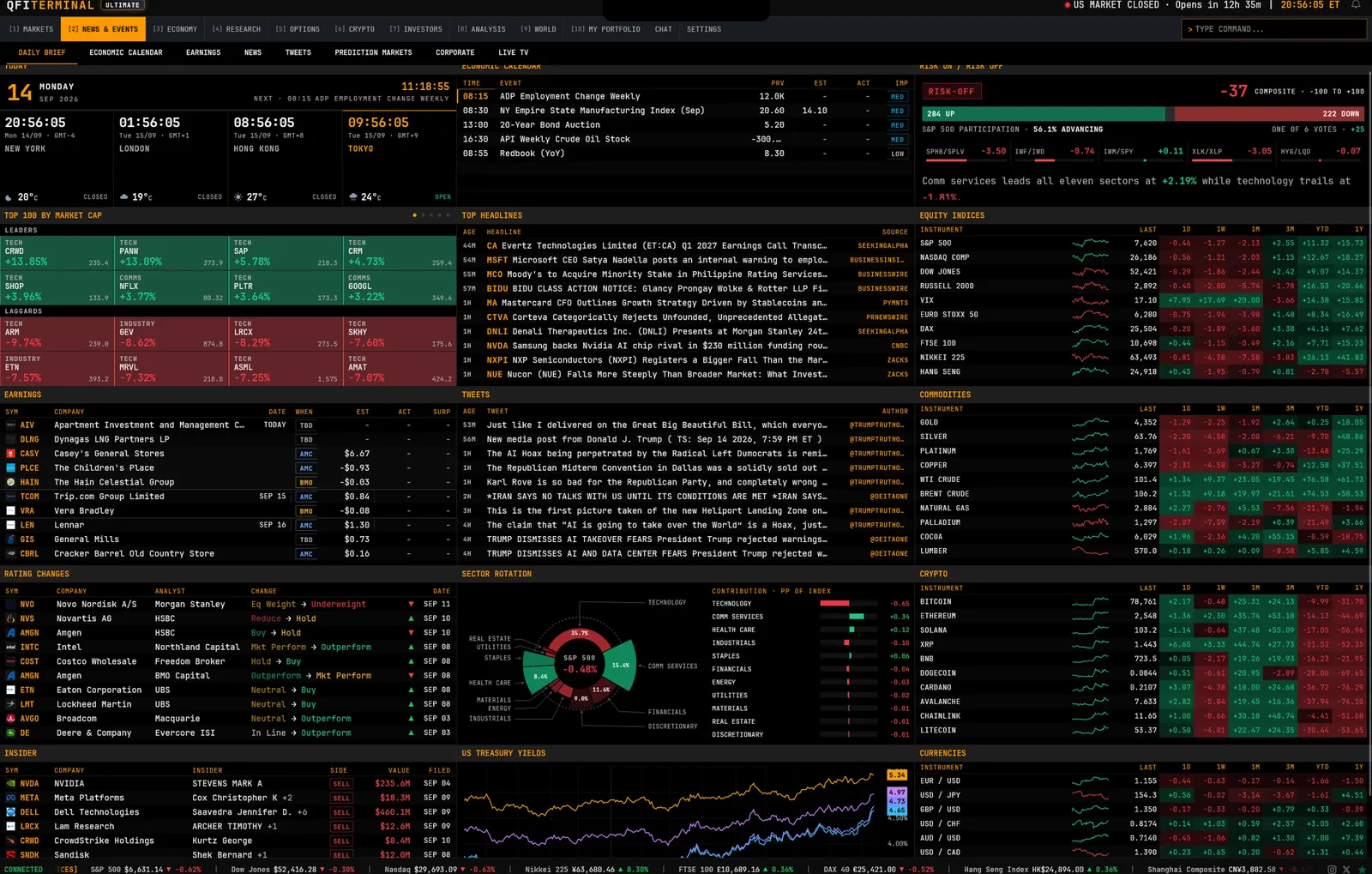Image resolution: width=1372 pixels, height=874 pixels.
Task: Click the London cloud weather icon
Action: point(123,197)
